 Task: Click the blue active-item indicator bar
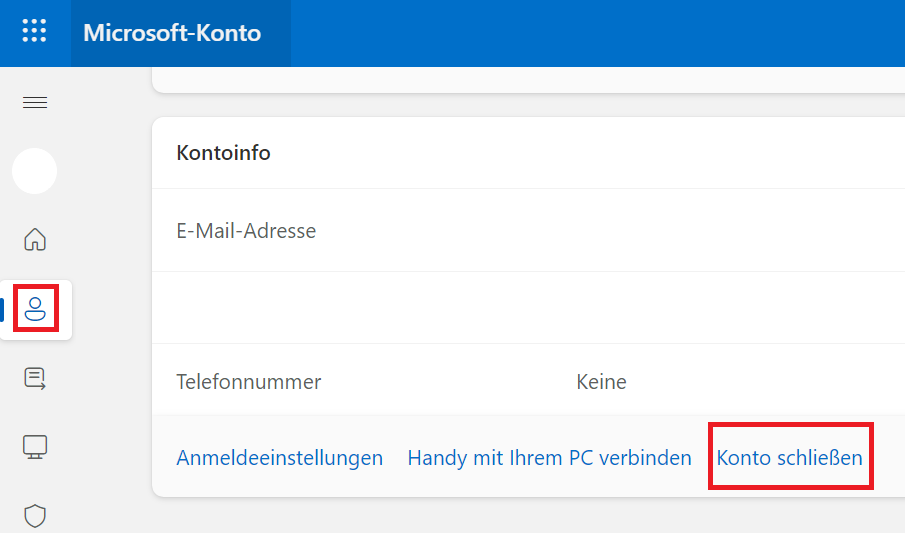click(x=2, y=310)
